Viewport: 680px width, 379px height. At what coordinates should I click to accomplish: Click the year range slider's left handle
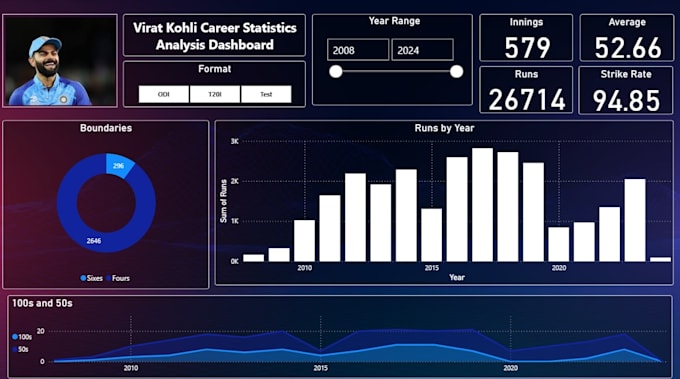pos(336,72)
